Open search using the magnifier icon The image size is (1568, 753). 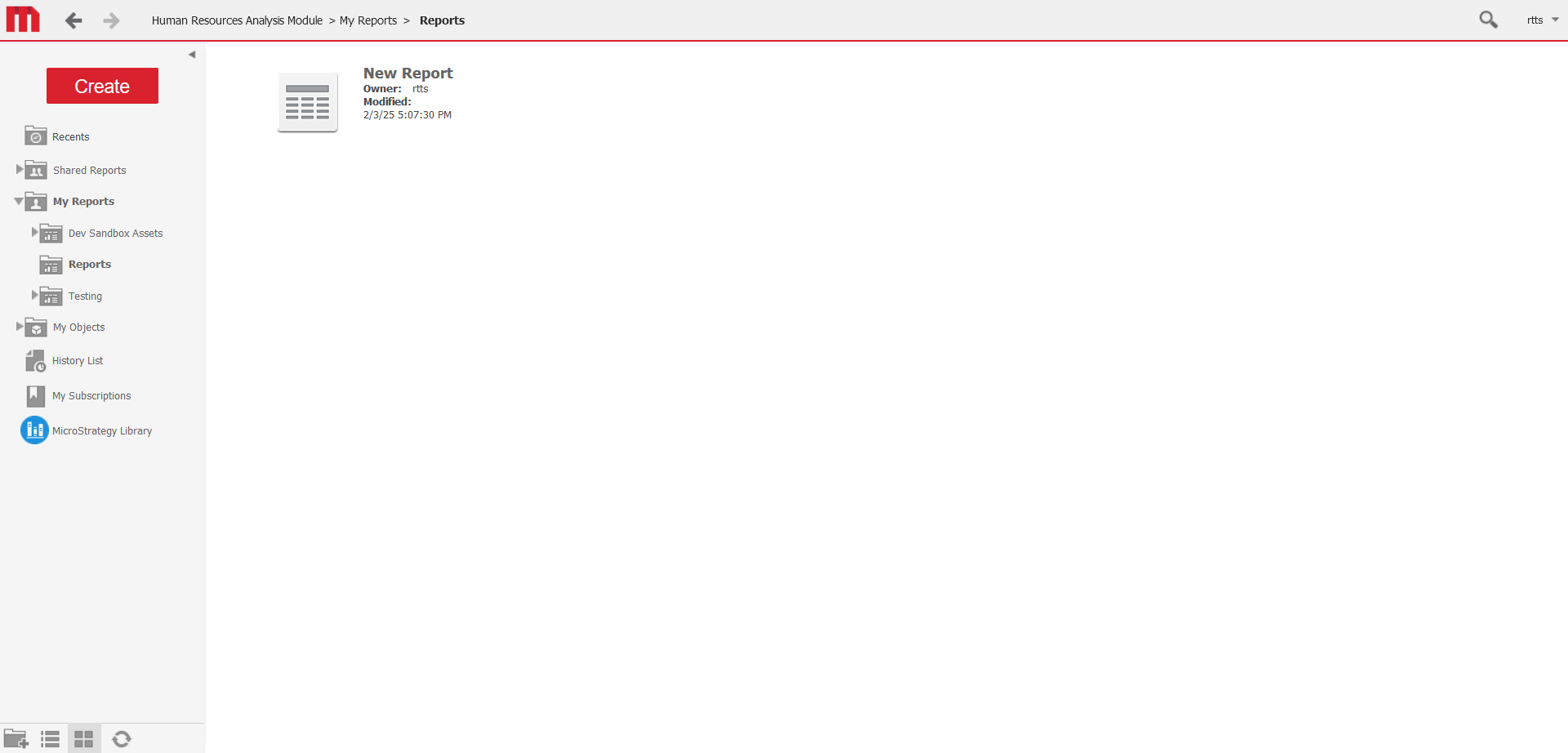click(1488, 19)
